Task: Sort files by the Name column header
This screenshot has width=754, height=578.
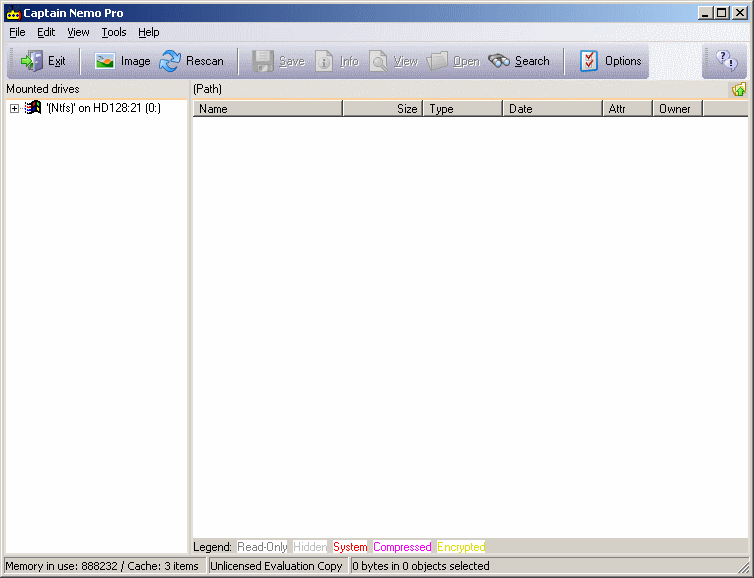Action: click(x=267, y=109)
